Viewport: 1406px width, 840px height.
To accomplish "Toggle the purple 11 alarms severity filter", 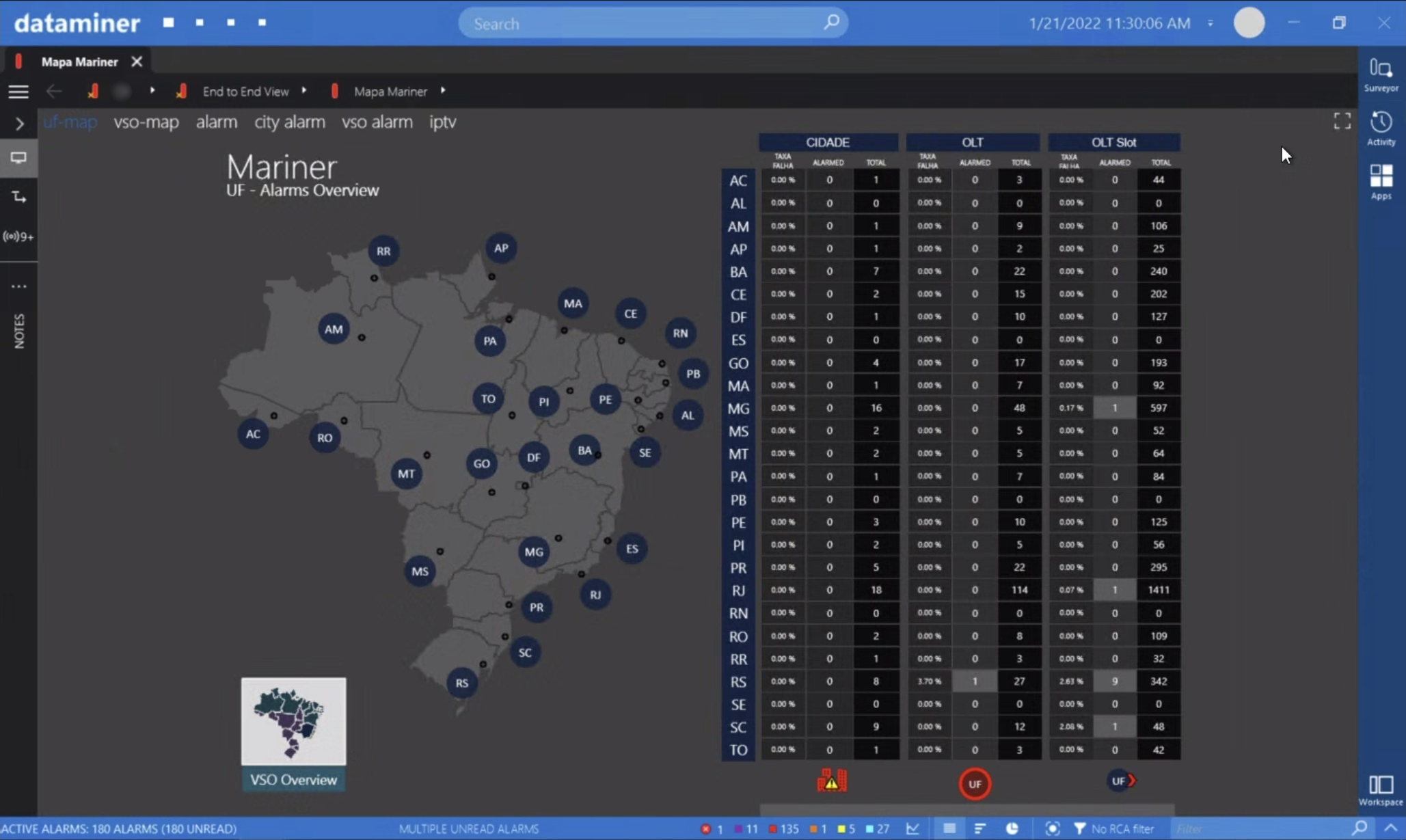I will coord(746,828).
